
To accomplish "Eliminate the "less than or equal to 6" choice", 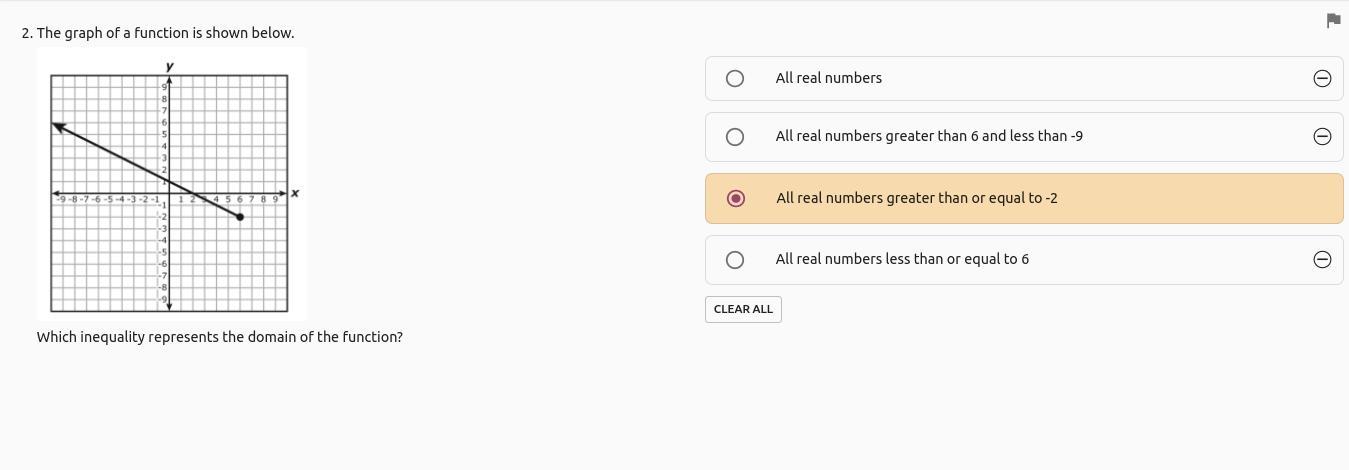I will click(1322, 259).
